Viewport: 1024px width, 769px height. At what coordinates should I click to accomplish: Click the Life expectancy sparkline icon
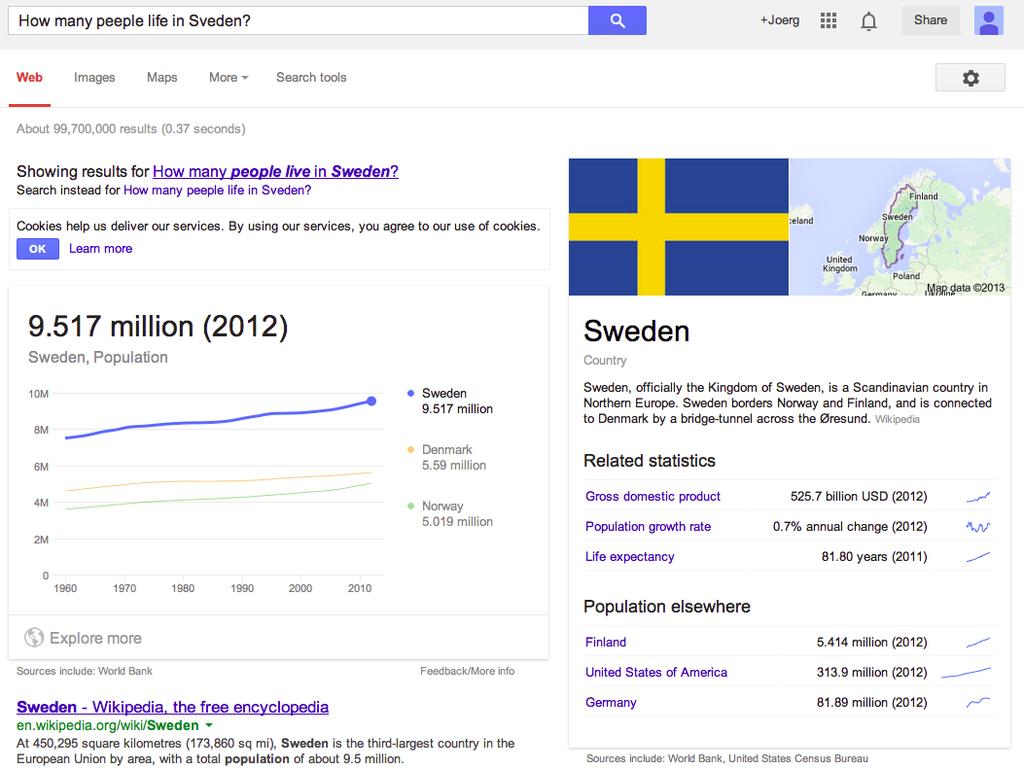tap(978, 557)
